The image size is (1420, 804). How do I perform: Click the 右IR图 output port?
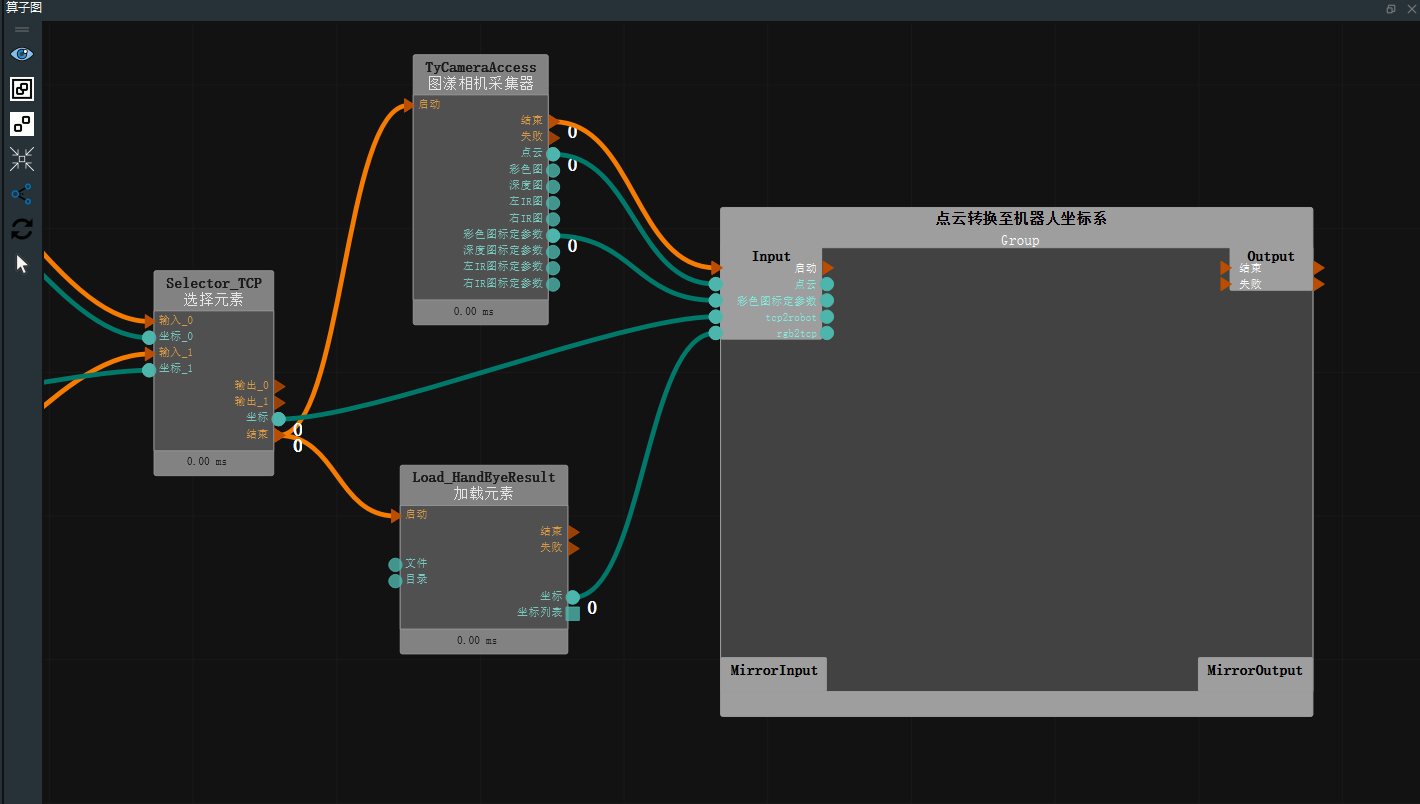point(553,219)
